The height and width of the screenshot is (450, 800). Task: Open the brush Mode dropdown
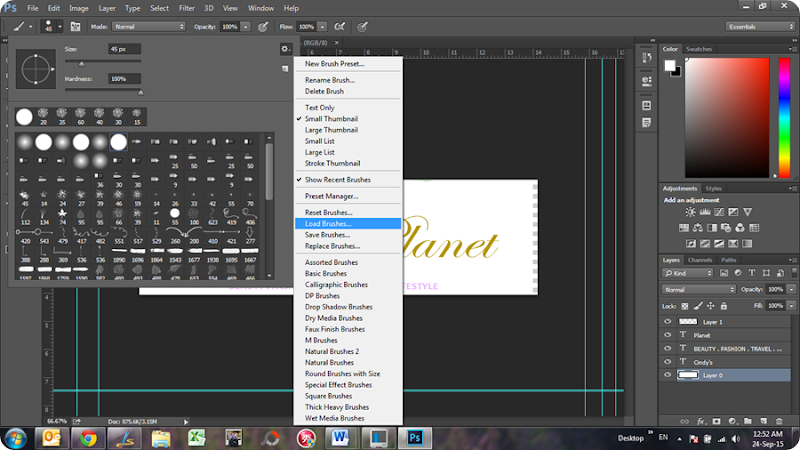[x=148, y=26]
